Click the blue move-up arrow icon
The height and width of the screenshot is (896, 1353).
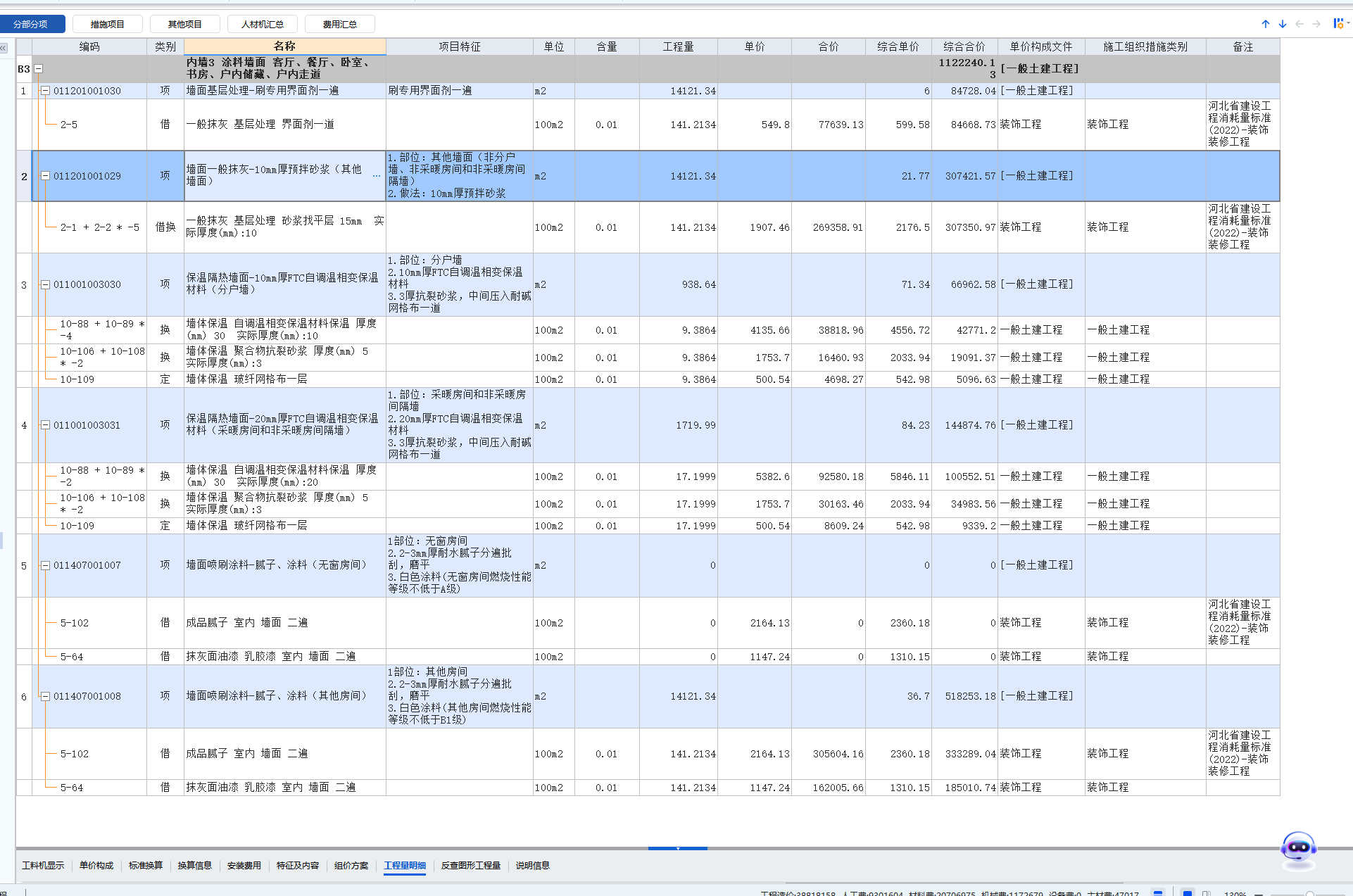coord(1266,24)
